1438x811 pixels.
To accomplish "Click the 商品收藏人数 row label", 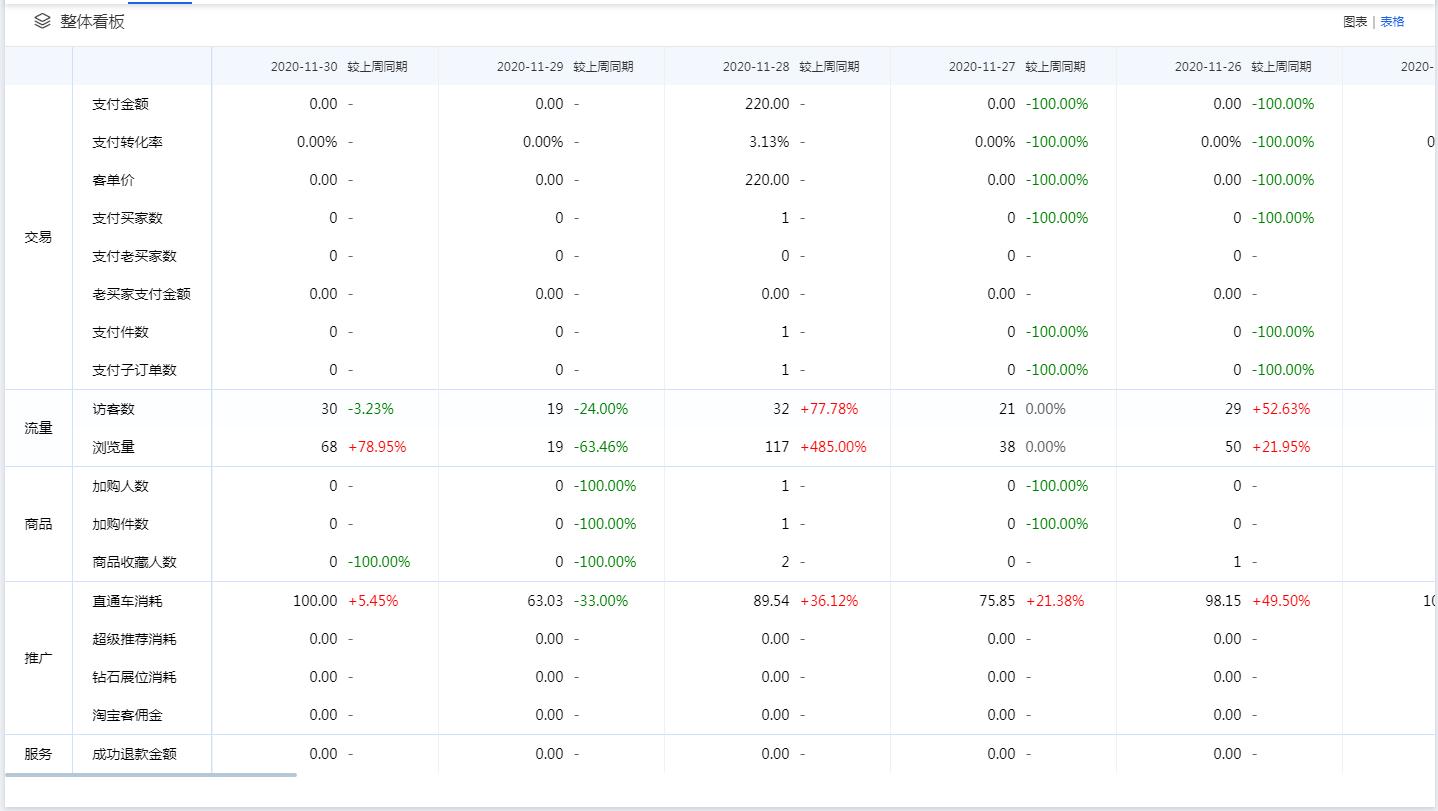I will pyautogui.click(x=134, y=562).
